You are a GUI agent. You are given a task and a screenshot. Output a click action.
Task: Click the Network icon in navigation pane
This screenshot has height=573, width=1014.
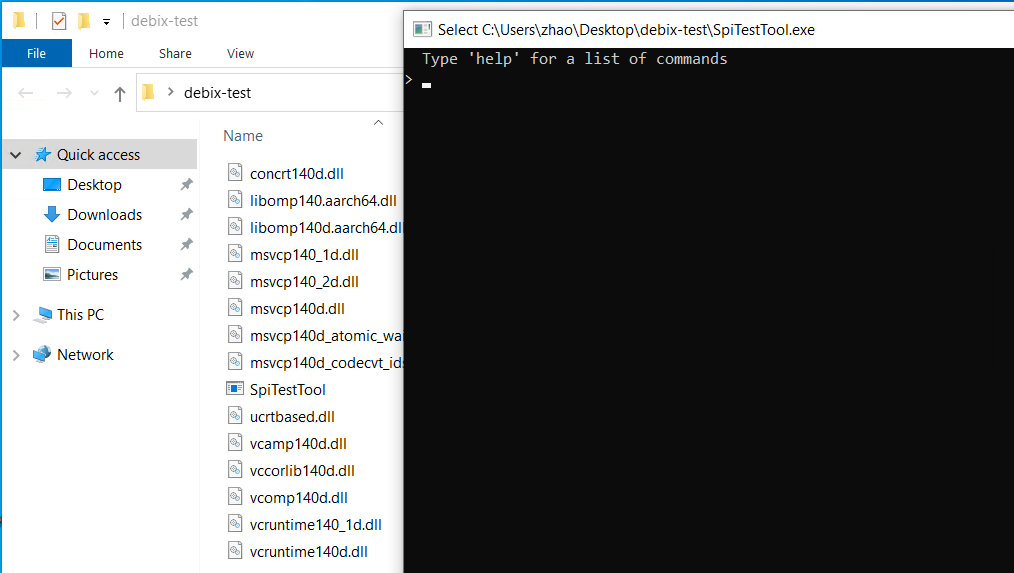42,354
